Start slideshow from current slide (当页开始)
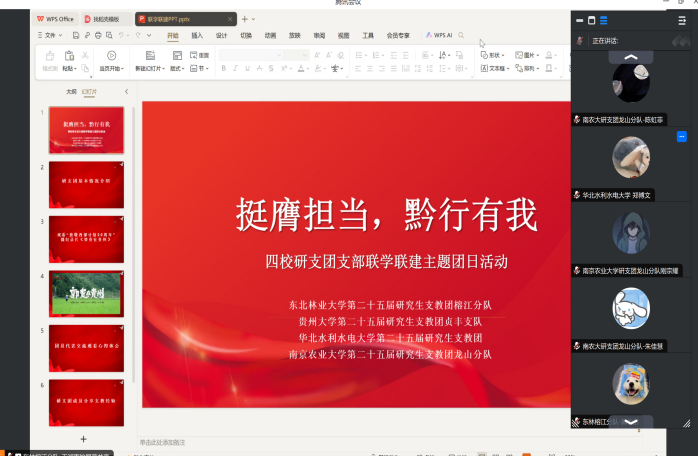698x456 pixels. (111, 57)
